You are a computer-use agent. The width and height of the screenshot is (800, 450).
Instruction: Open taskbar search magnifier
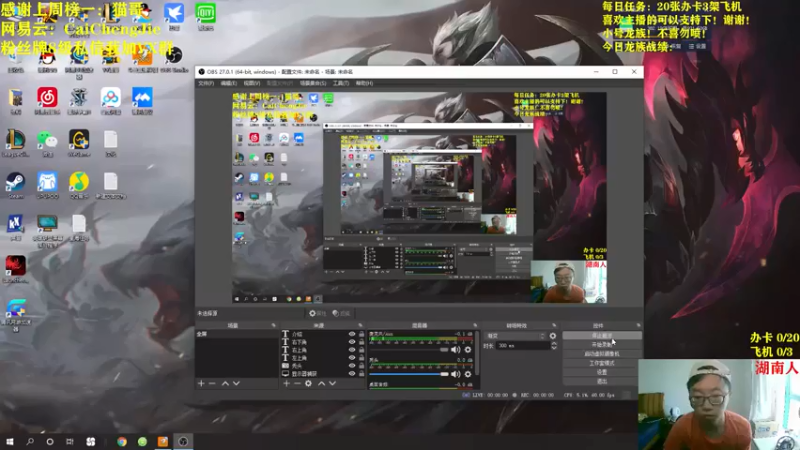30,441
